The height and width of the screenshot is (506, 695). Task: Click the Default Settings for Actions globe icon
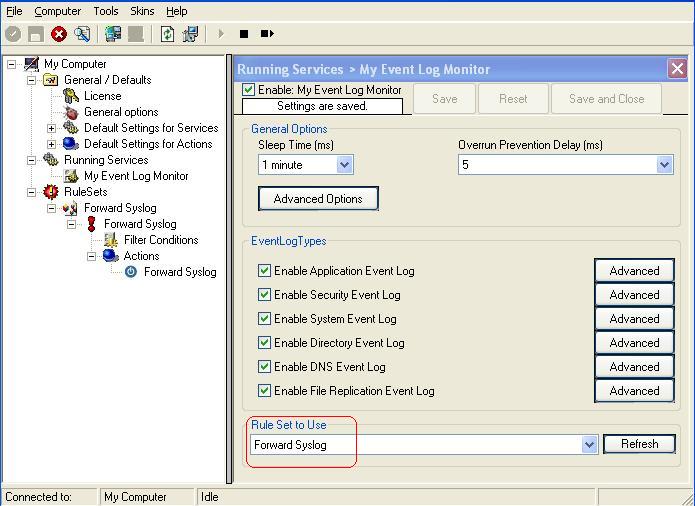click(70, 144)
